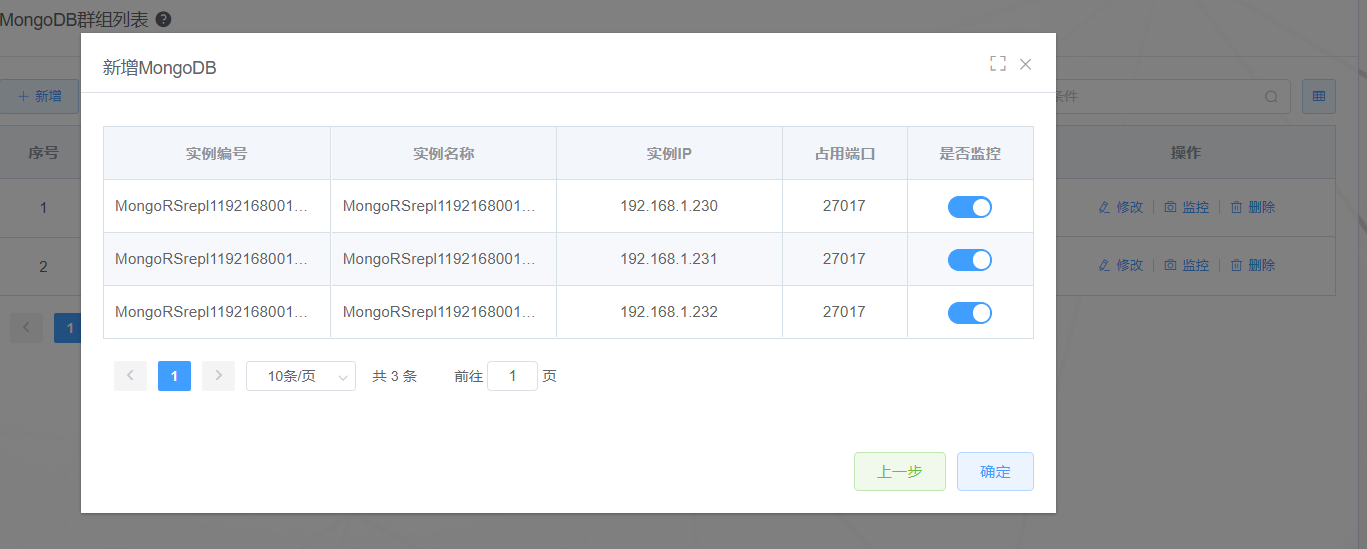Disable monitoring for 192.168.1.231

(970, 260)
